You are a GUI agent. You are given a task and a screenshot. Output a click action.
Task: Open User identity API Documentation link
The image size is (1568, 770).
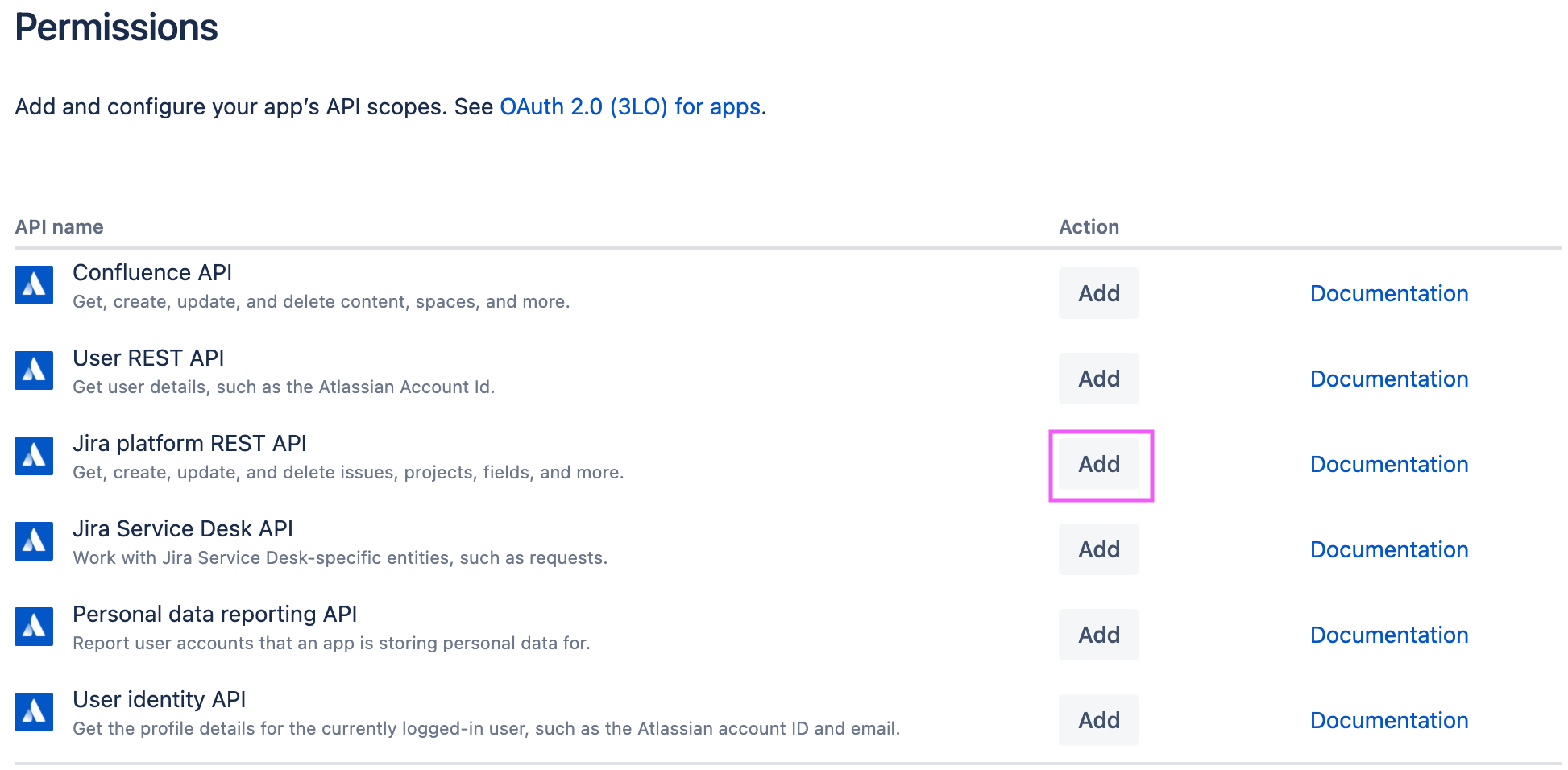click(x=1388, y=720)
